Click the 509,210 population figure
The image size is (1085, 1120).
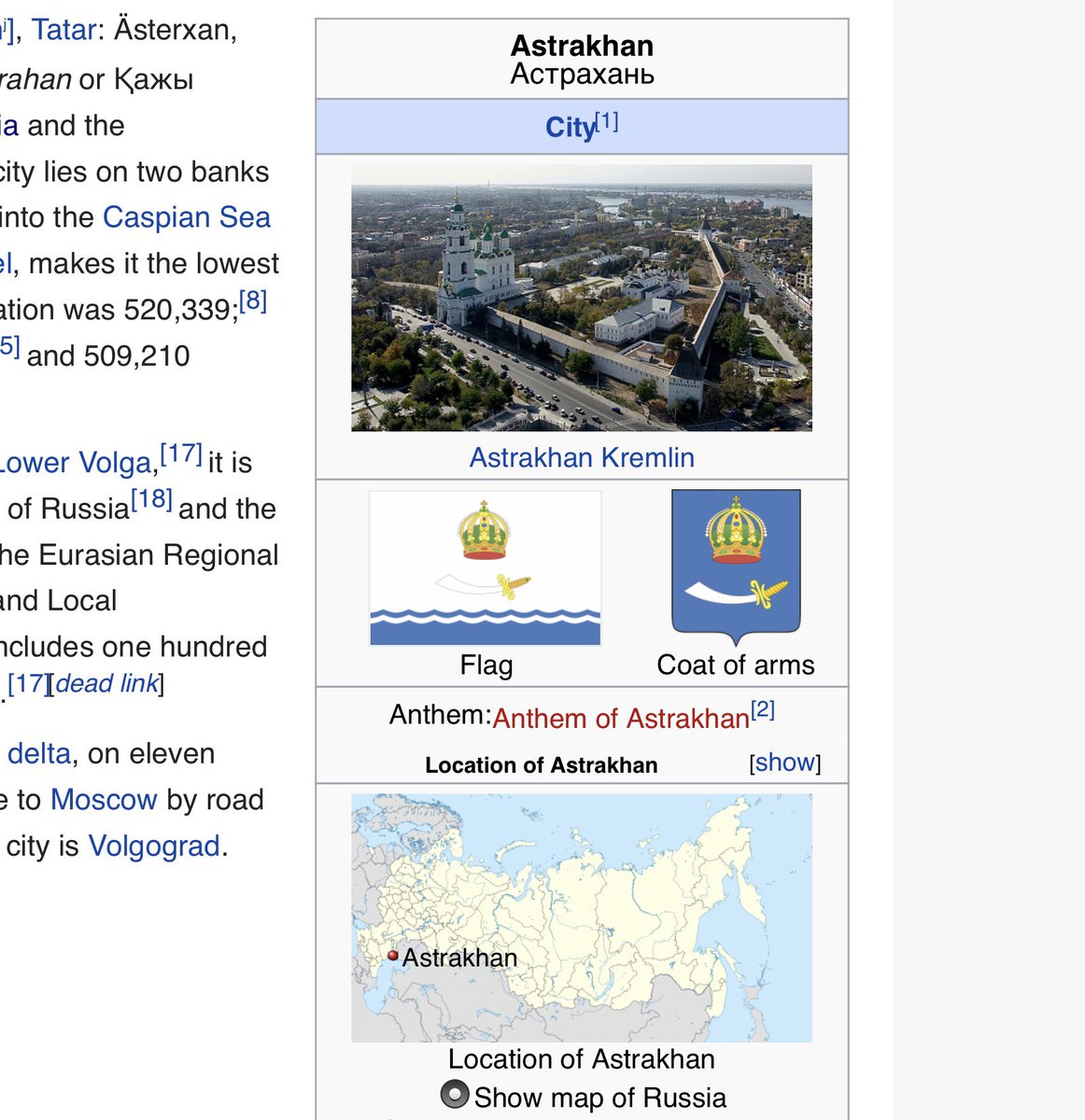136,356
